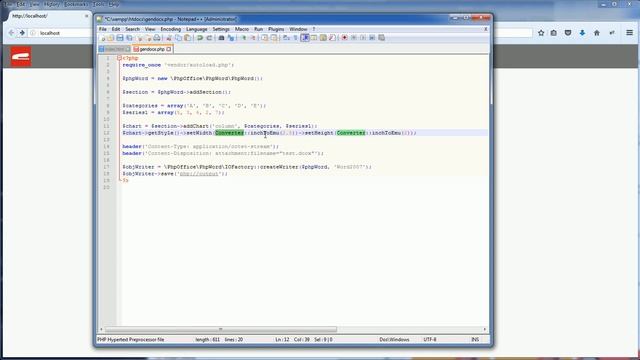The width and height of the screenshot is (640, 360).
Task: Open the Run menu
Action: [x=258, y=29]
